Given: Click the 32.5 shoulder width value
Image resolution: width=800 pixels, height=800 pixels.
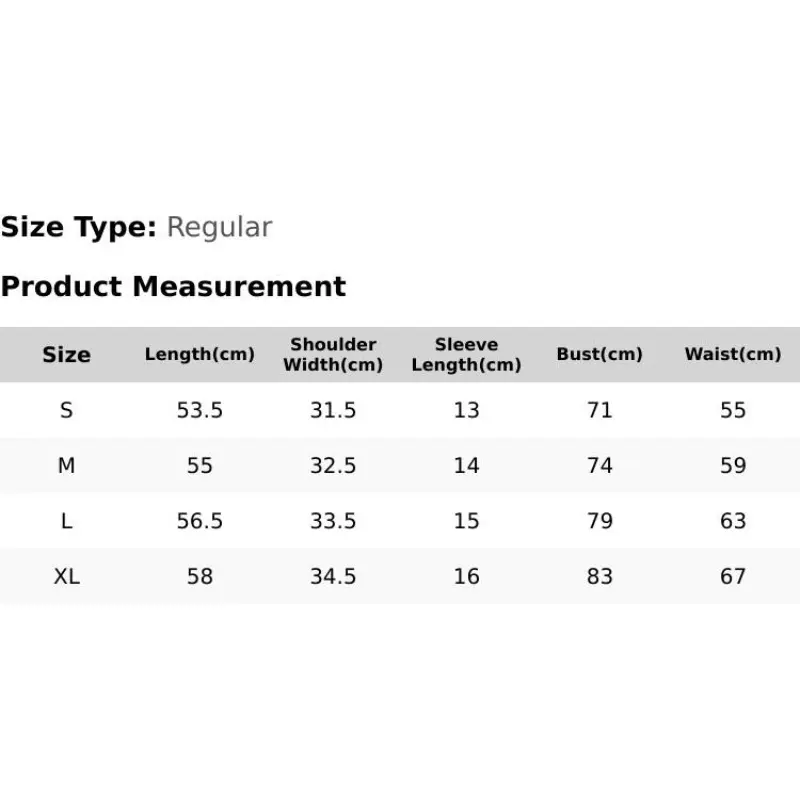Looking at the screenshot, I should (333, 466).
